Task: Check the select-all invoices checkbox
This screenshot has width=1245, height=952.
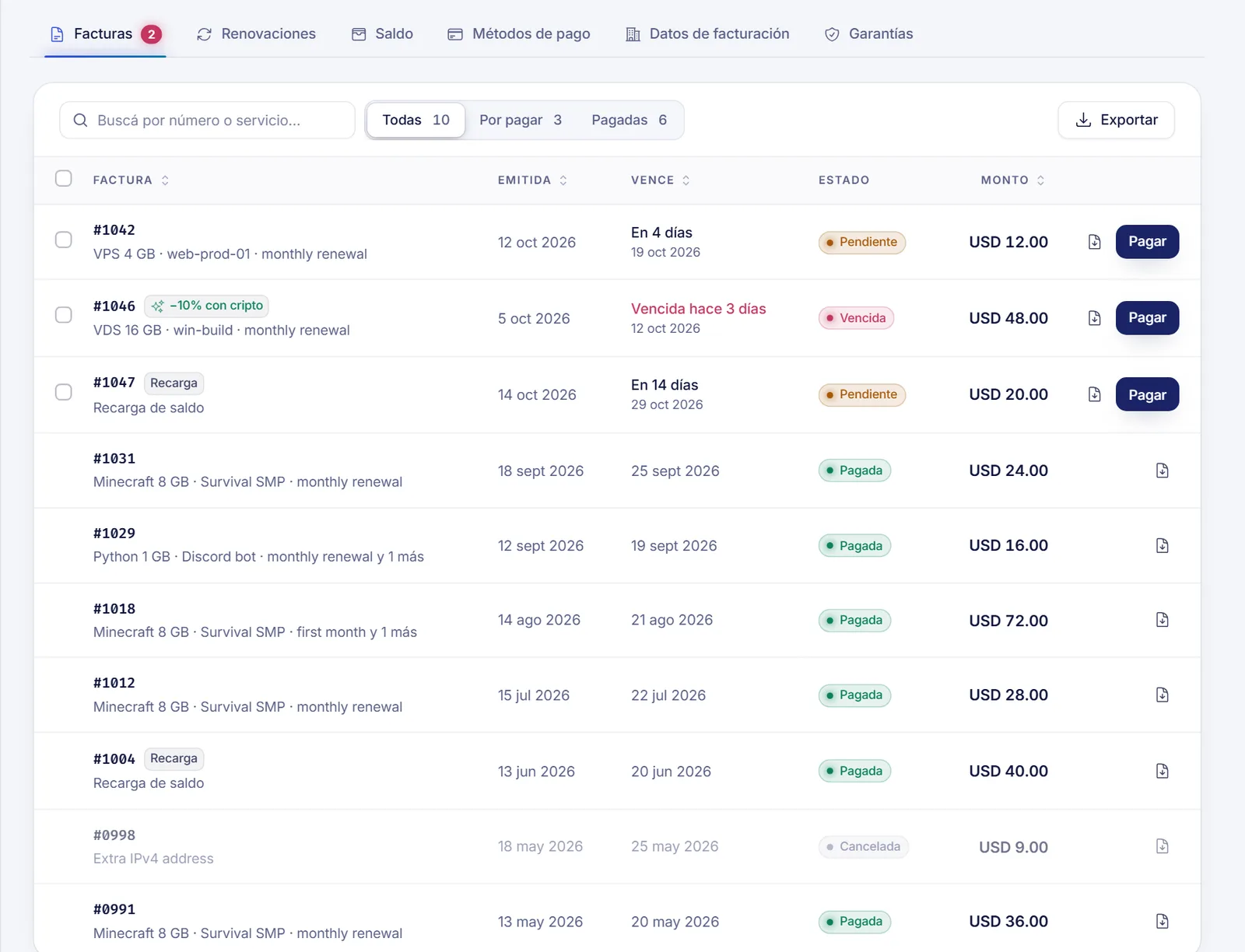Action: (64, 179)
